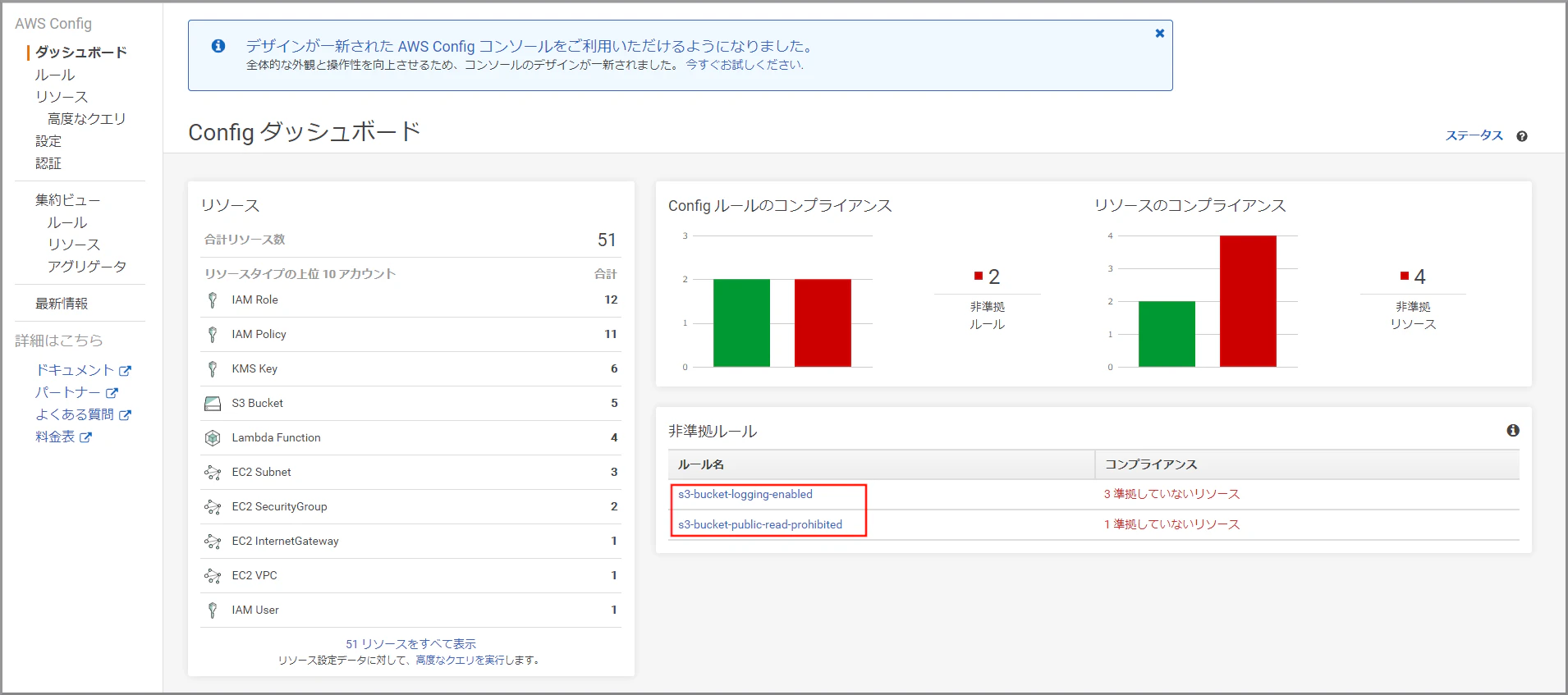Open the help icon next to ステータス
The width and height of the screenshot is (1568, 695).
pos(1522,136)
